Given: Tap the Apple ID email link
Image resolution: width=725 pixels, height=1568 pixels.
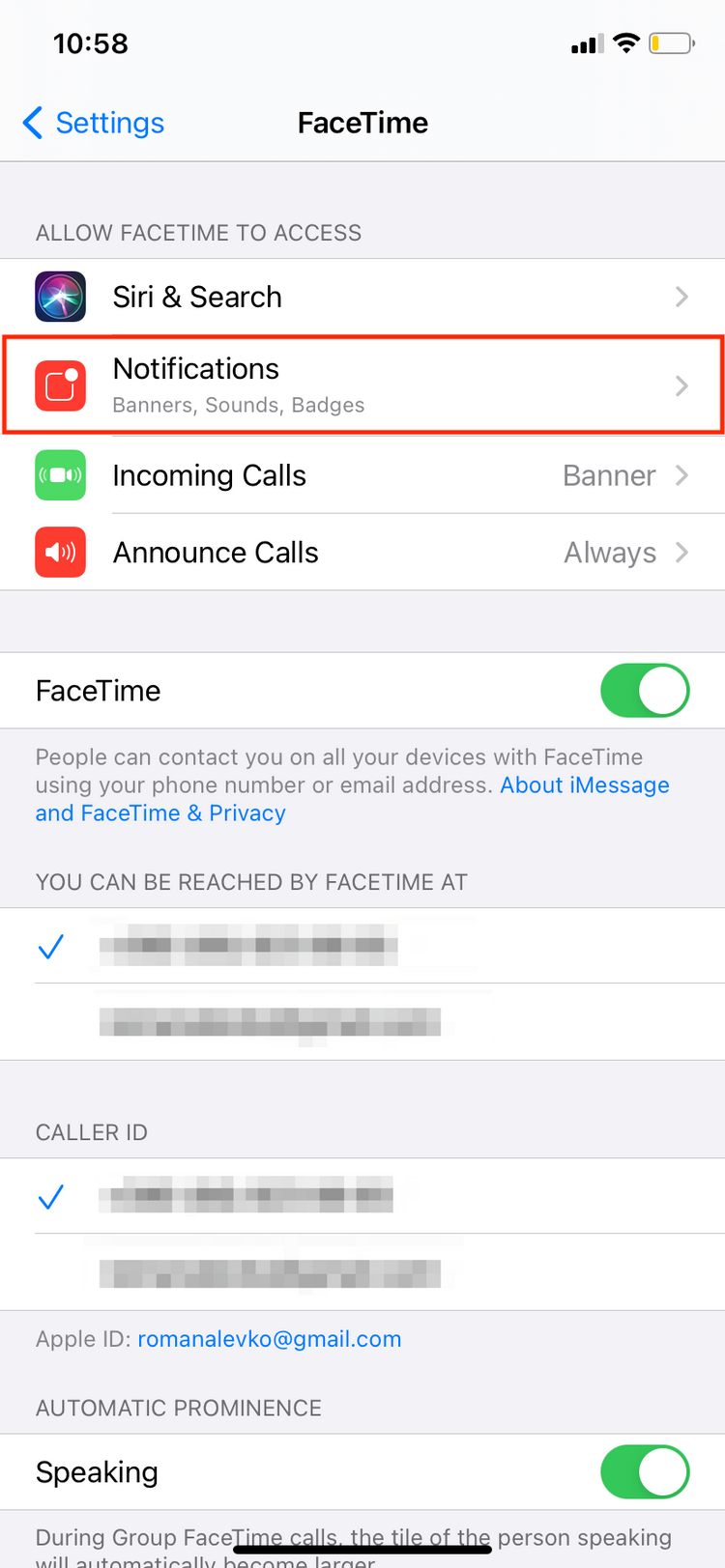Looking at the screenshot, I should click(x=269, y=1339).
